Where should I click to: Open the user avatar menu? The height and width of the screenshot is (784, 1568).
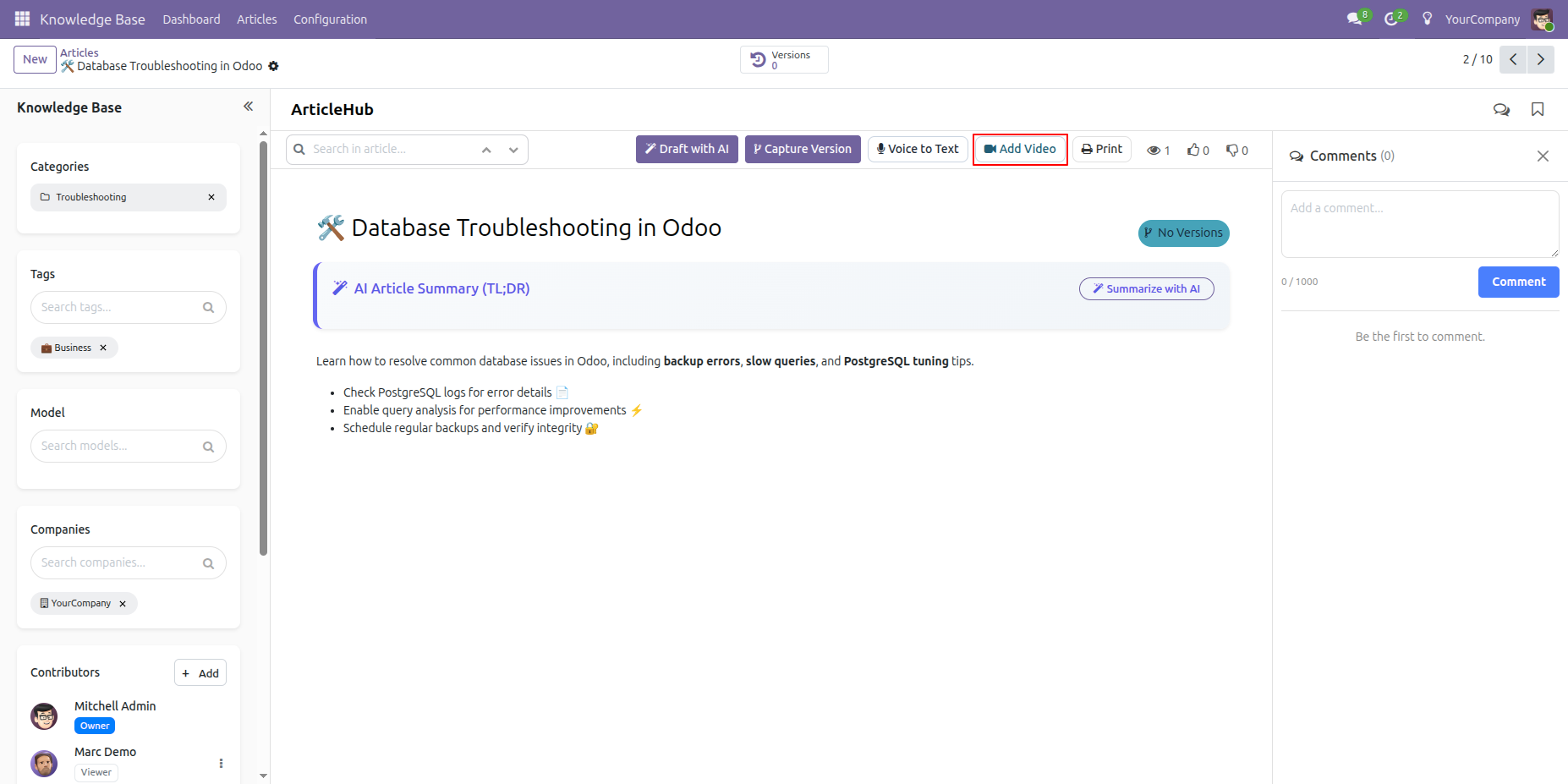pyautogui.click(x=1543, y=19)
